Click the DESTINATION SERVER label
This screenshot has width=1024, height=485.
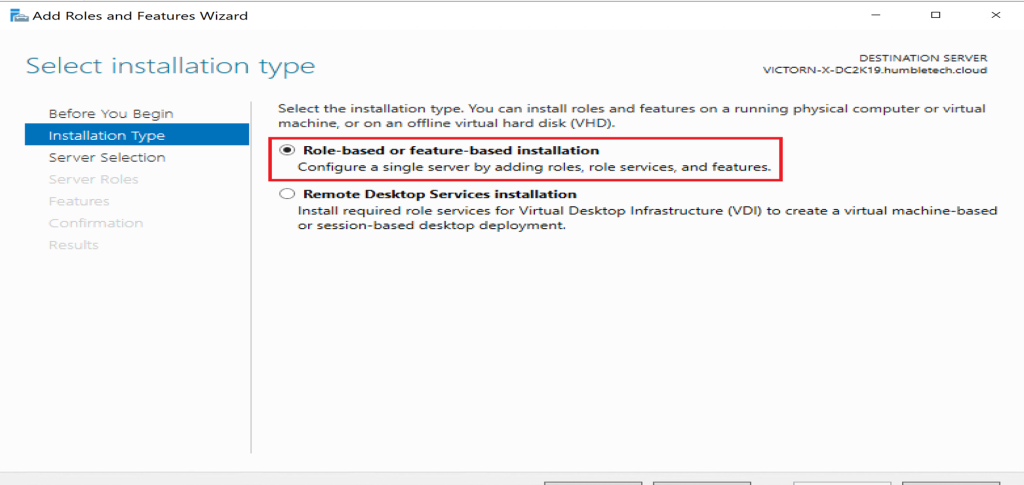923,58
